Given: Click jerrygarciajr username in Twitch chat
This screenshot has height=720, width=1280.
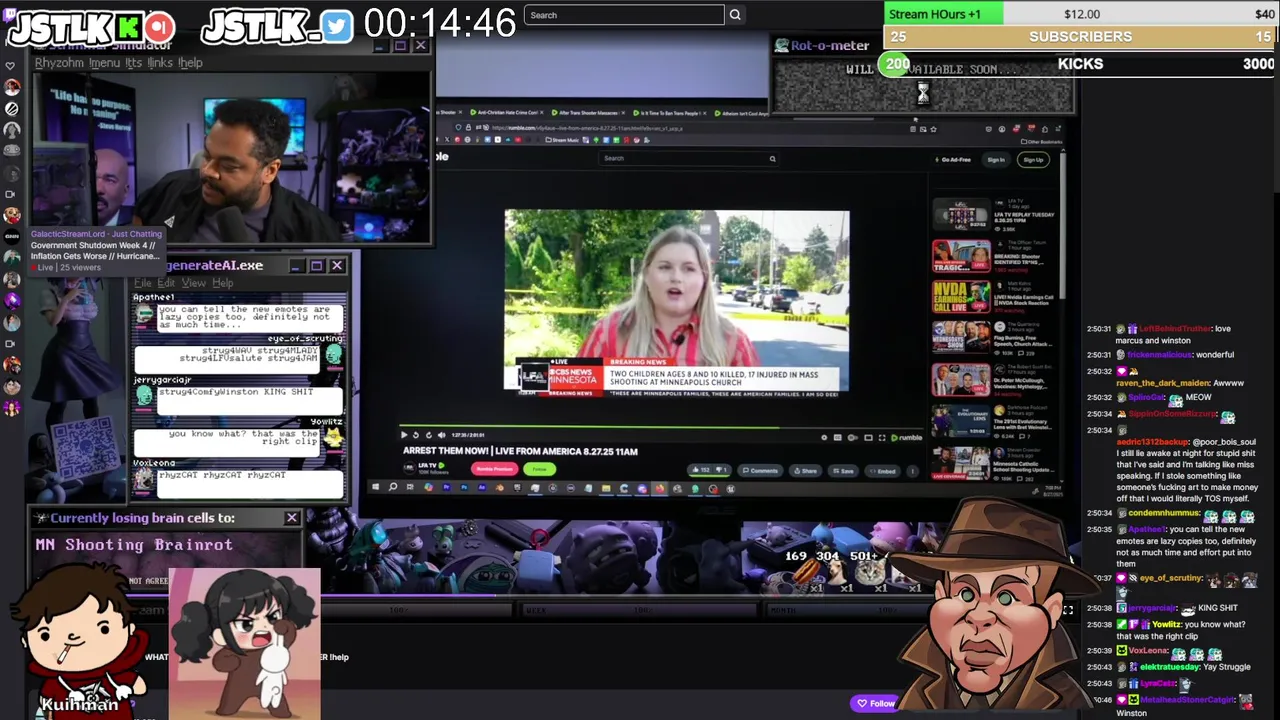Looking at the screenshot, I should tap(1153, 608).
